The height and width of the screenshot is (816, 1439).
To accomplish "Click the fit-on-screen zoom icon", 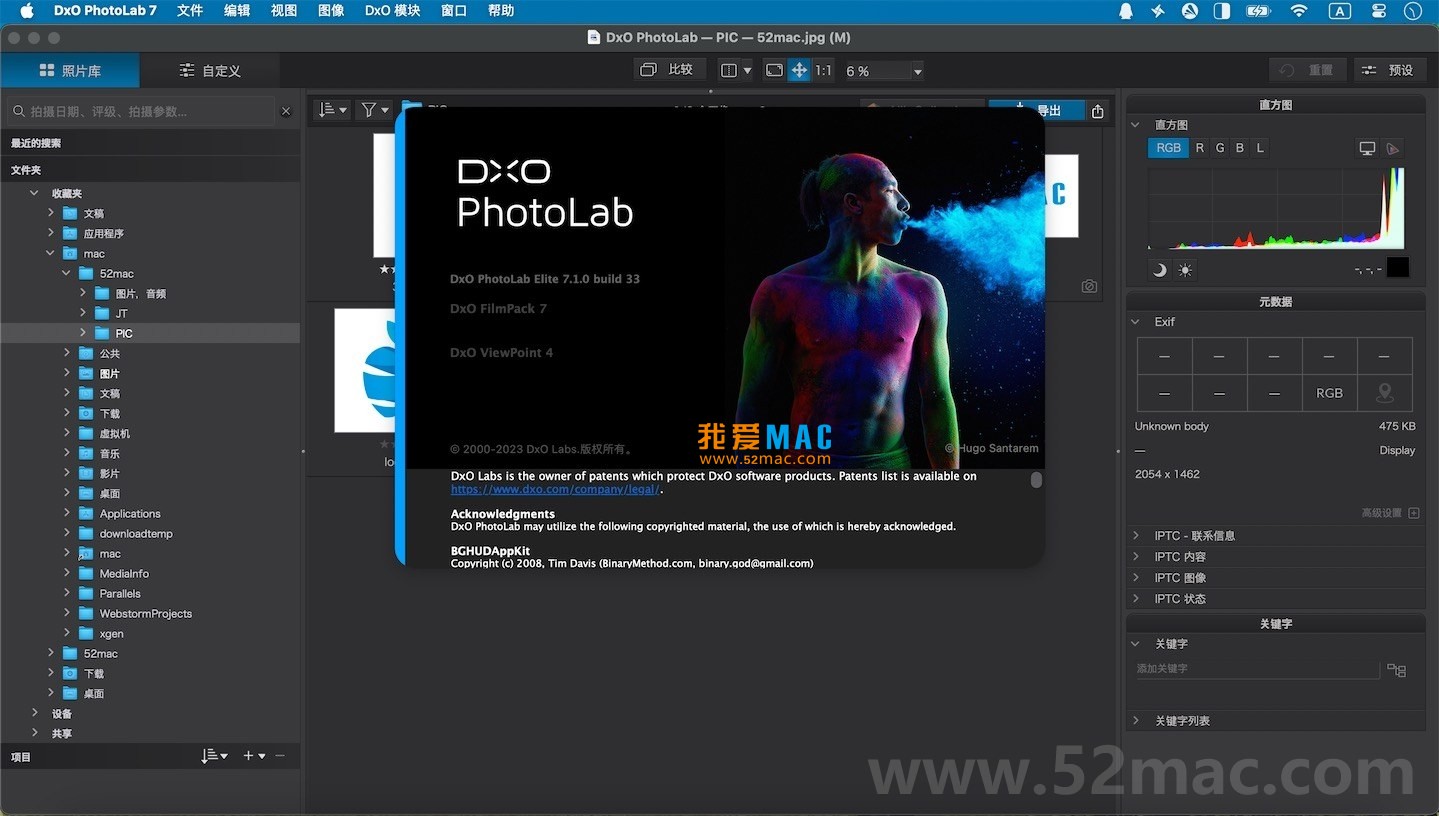I will click(x=773, y=70).
